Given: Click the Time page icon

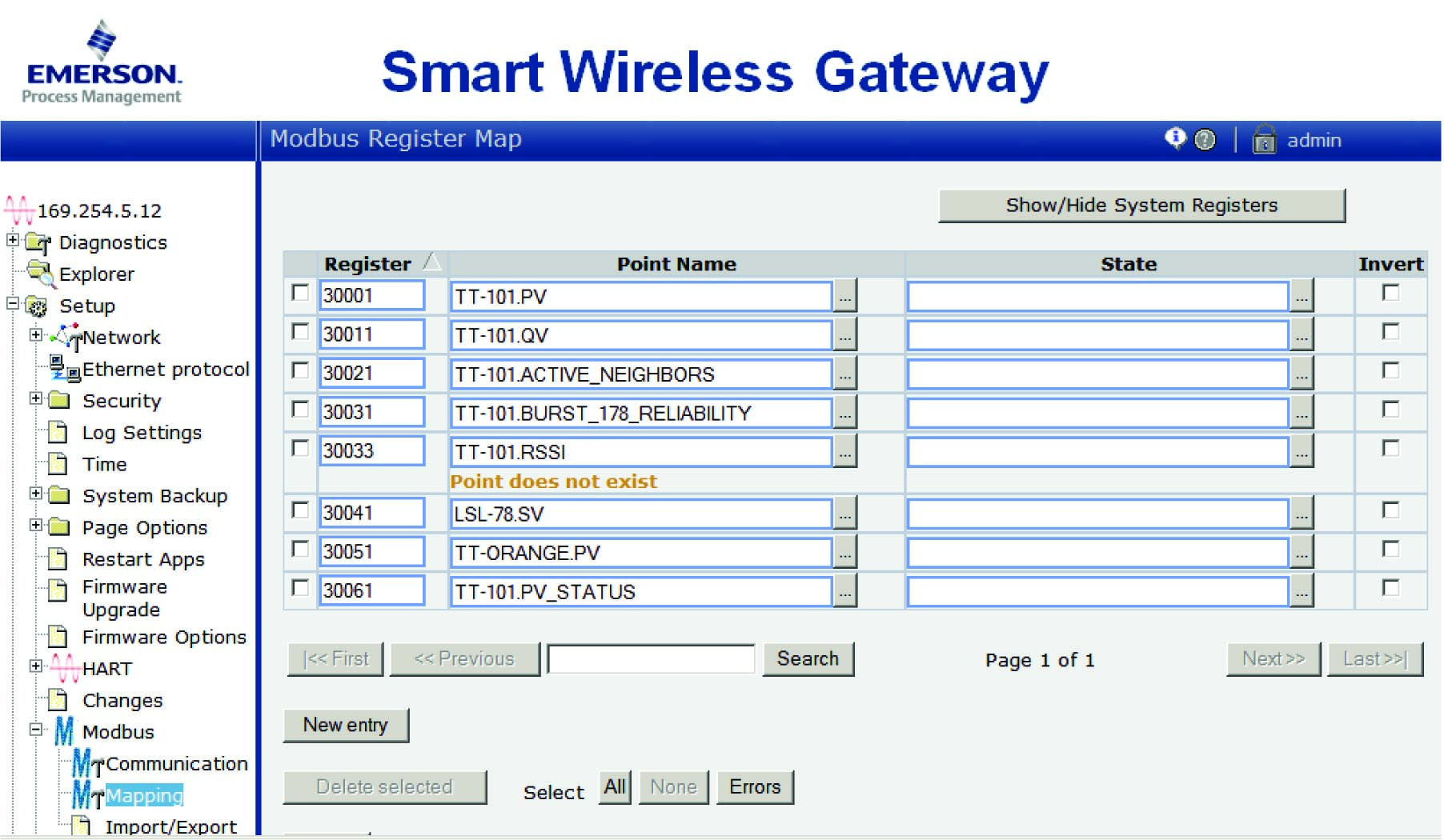Looking at the screenshot, I should click(58, 464).
